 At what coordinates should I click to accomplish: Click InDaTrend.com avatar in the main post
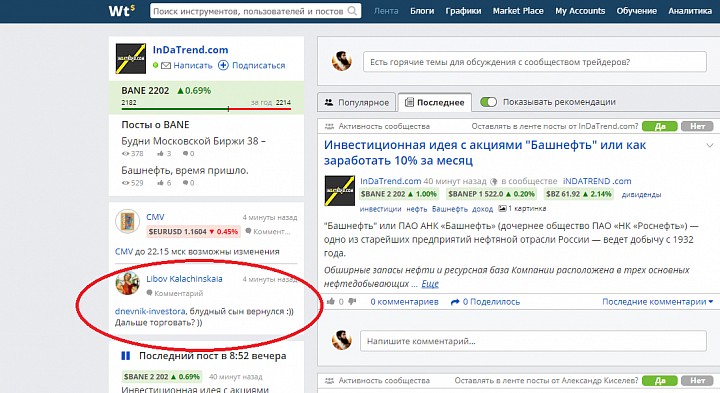[x=339, y=191]
